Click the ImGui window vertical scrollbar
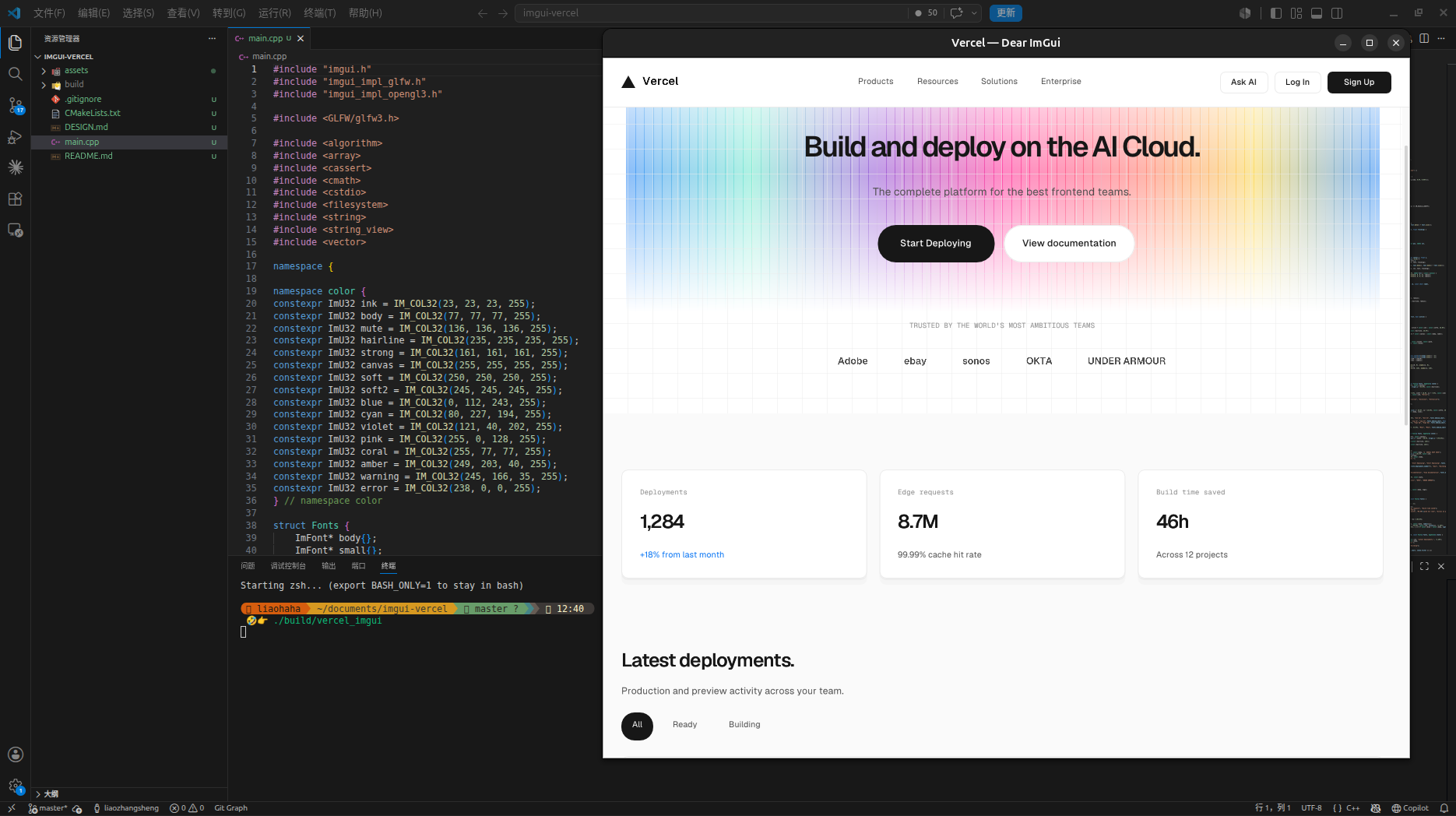Screen dimensions: 1456x816 tap(1406, 284)
